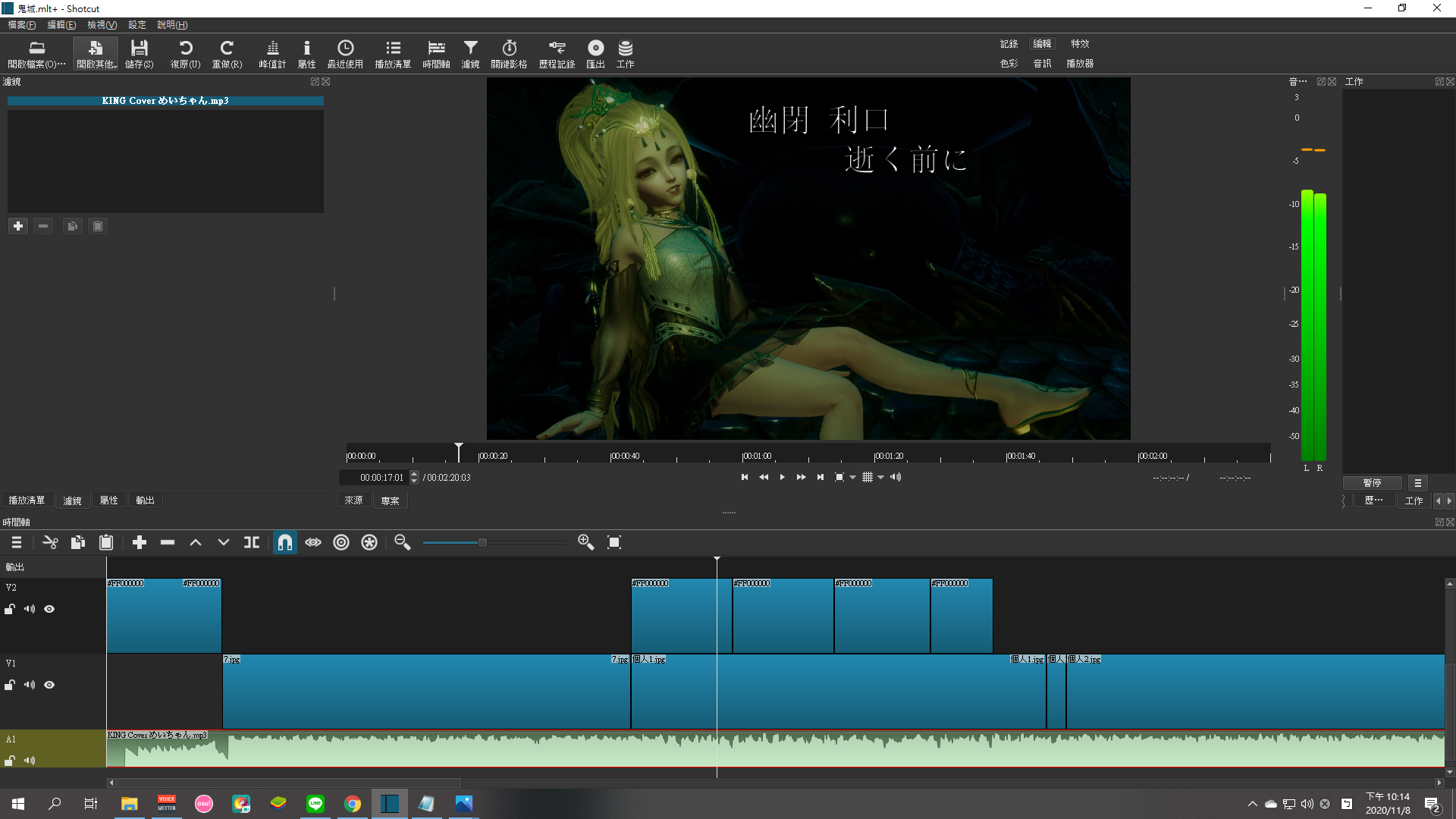
Task: Remove the filter with the minus button
Action: pos(43,226)
